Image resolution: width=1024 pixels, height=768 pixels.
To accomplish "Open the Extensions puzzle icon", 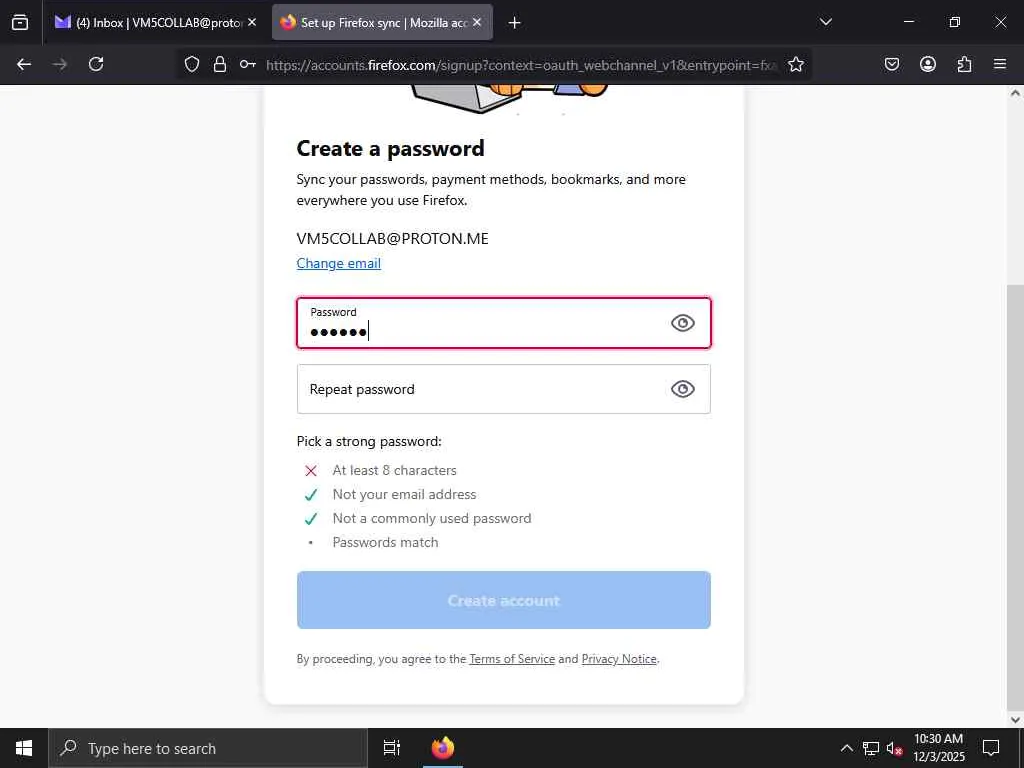I will coord(964,64).
